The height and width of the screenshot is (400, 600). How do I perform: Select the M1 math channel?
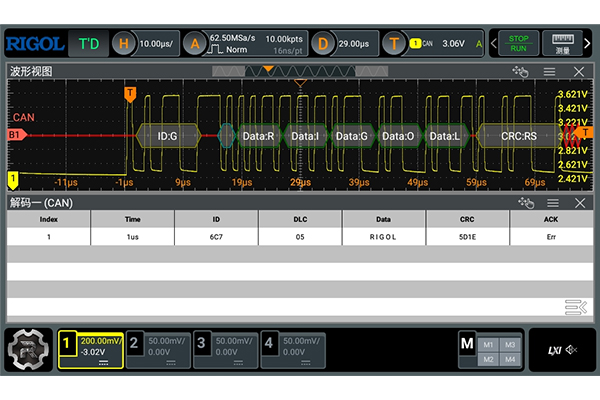tap(488, 344)
